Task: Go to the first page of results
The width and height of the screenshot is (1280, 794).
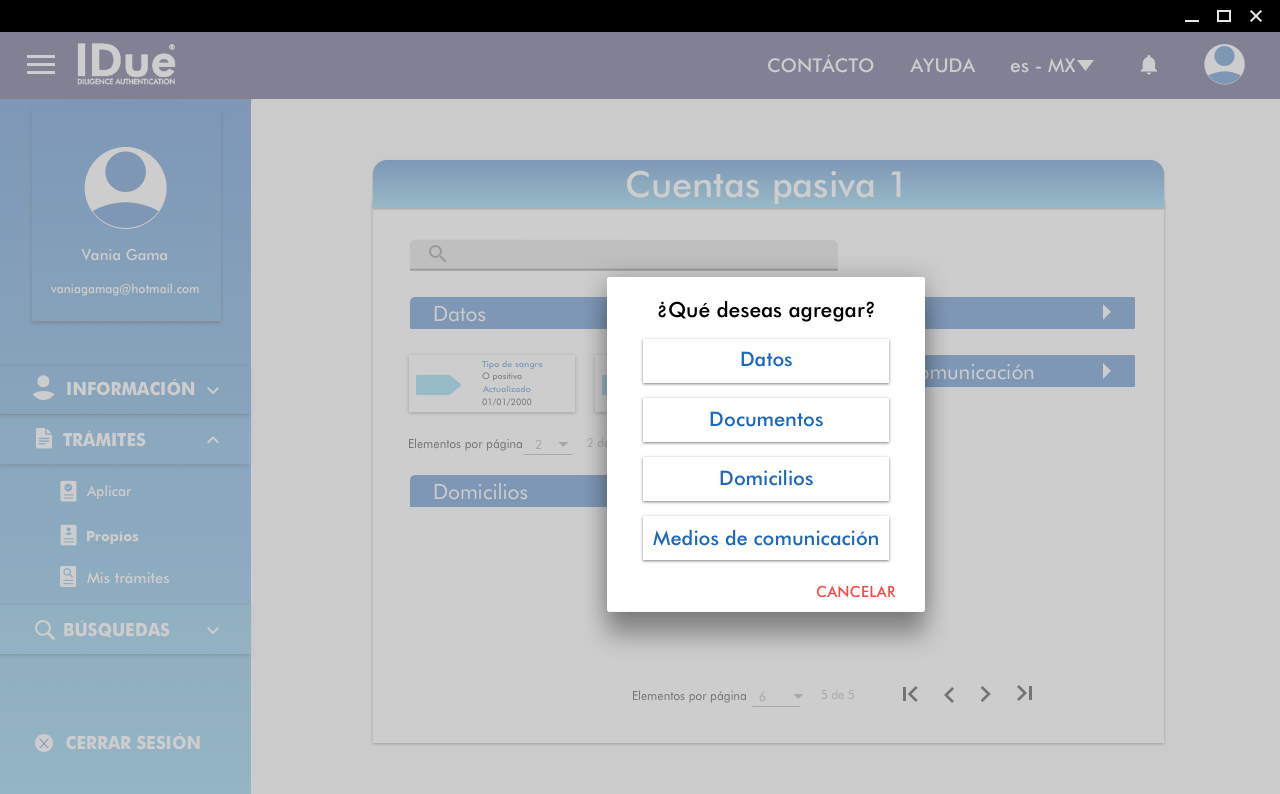Action: (910, 694)
